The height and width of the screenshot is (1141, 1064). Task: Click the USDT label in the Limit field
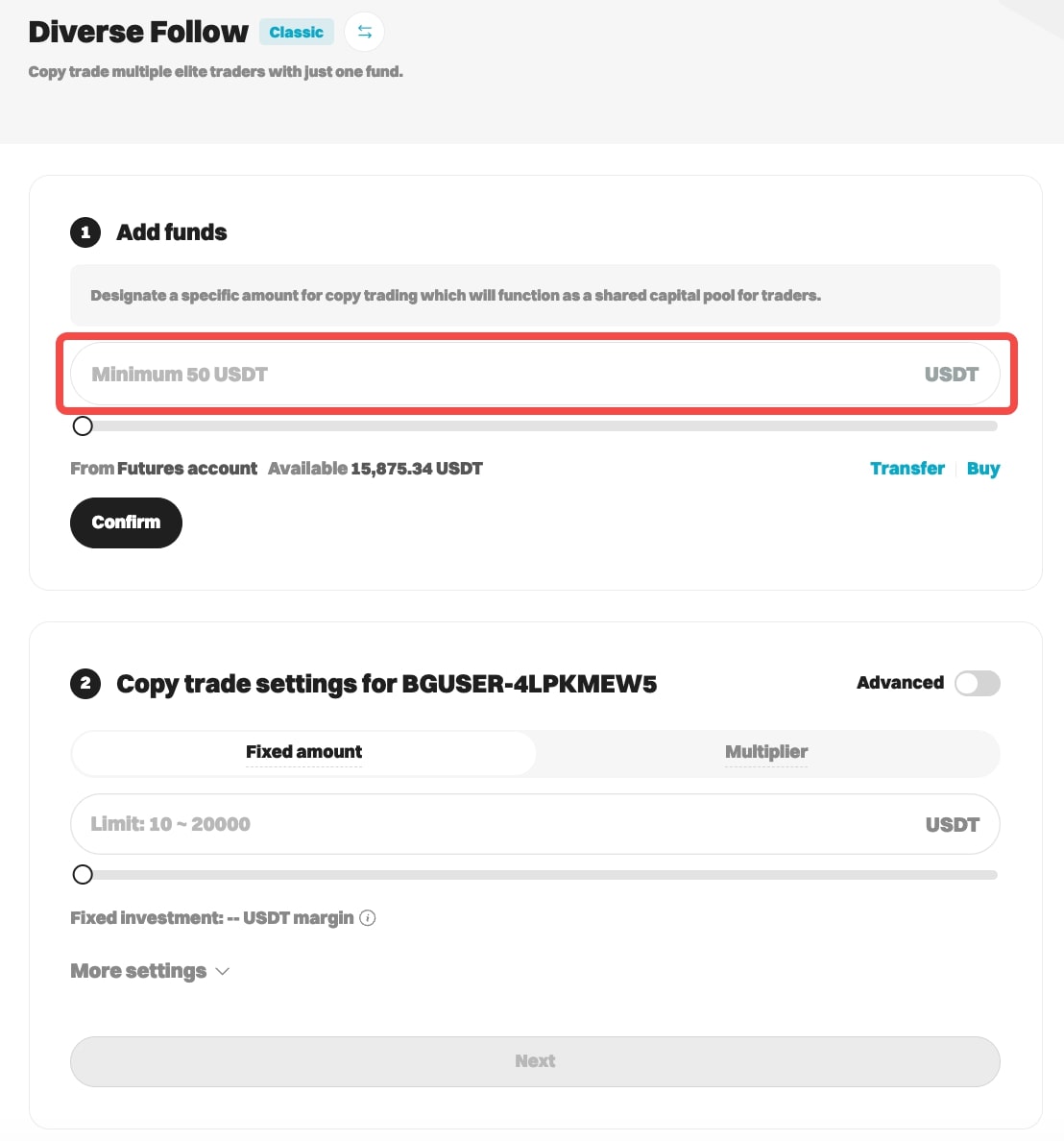[x=952, y=823]
